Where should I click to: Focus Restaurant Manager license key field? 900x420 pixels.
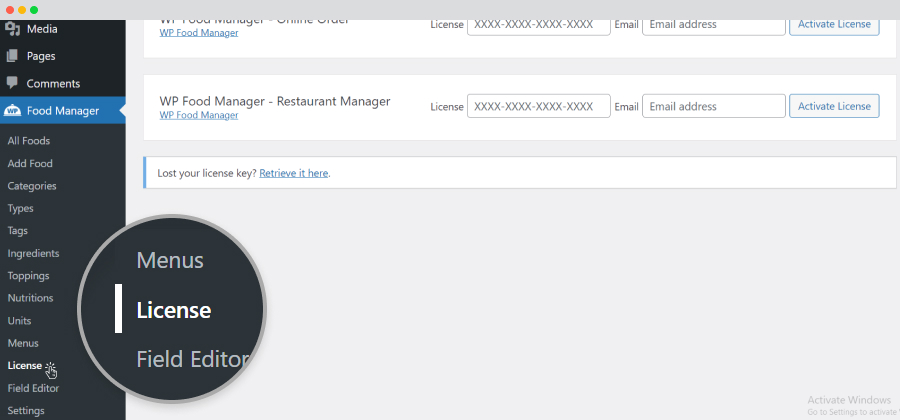pyautogui.click(x=538, y=106)
